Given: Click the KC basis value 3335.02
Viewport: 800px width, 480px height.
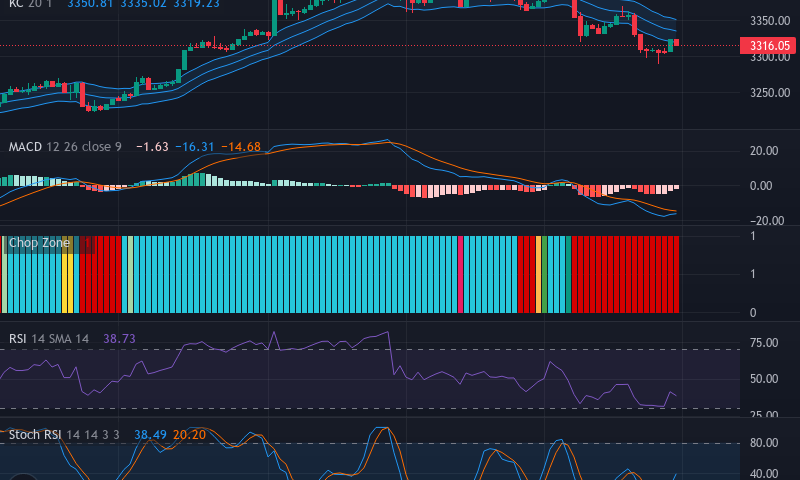Looking at the screenshot, I should [x=143, y=4].
